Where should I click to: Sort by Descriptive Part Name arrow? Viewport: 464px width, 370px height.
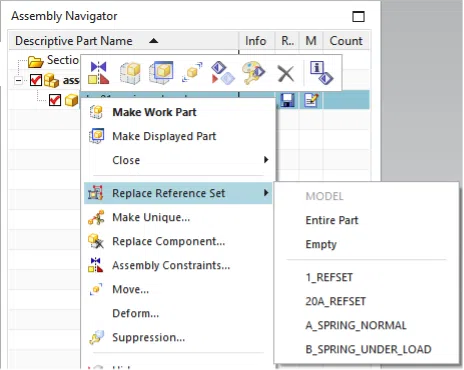click(x=154, y=41)
